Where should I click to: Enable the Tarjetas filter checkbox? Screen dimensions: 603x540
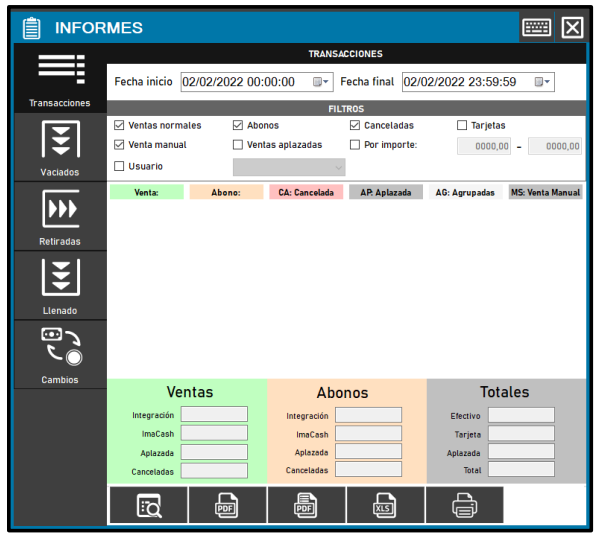pos(462,126)
